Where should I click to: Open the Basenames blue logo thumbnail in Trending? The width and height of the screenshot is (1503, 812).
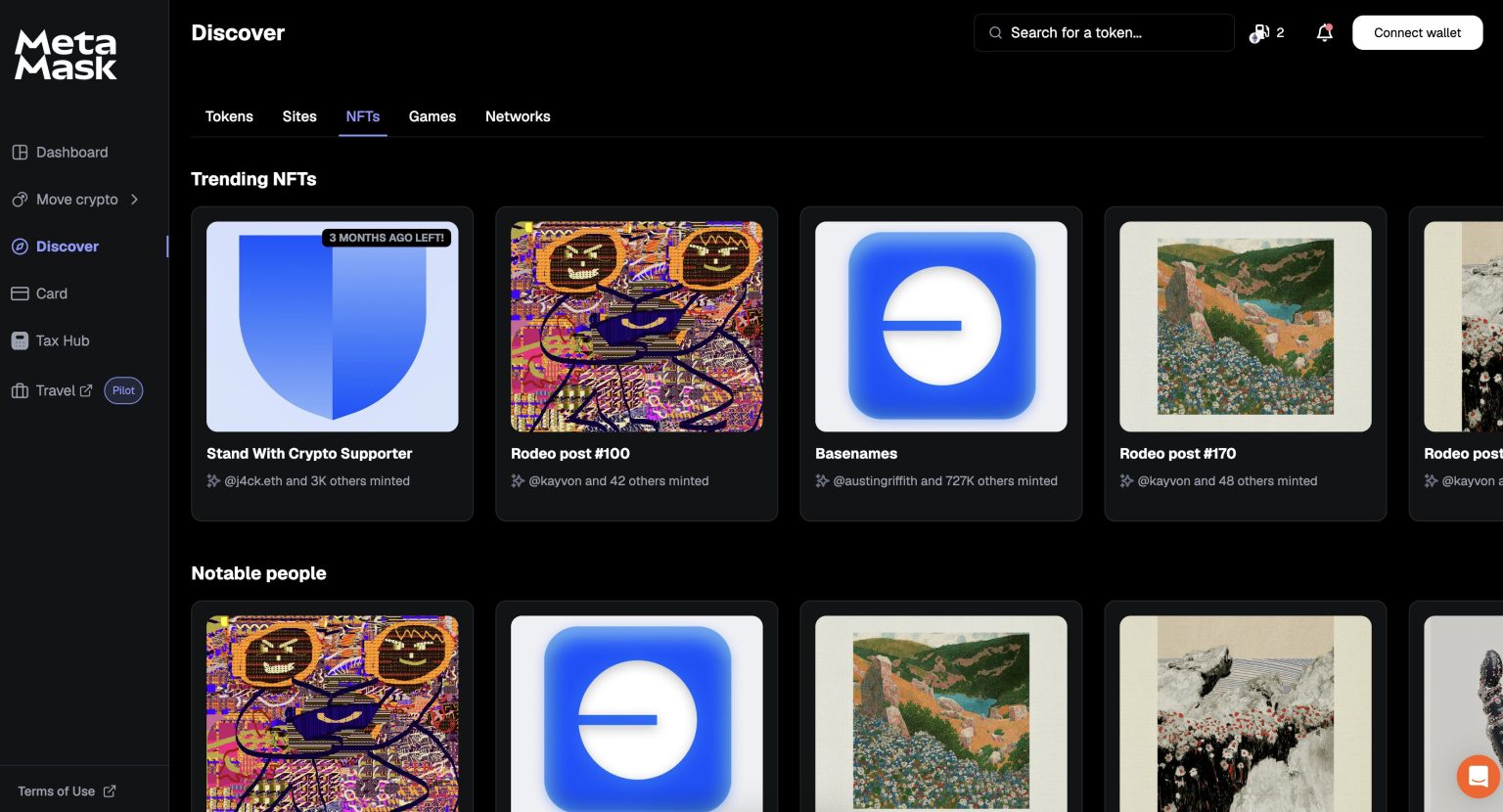pyautogui.click(x=941, y=327)
